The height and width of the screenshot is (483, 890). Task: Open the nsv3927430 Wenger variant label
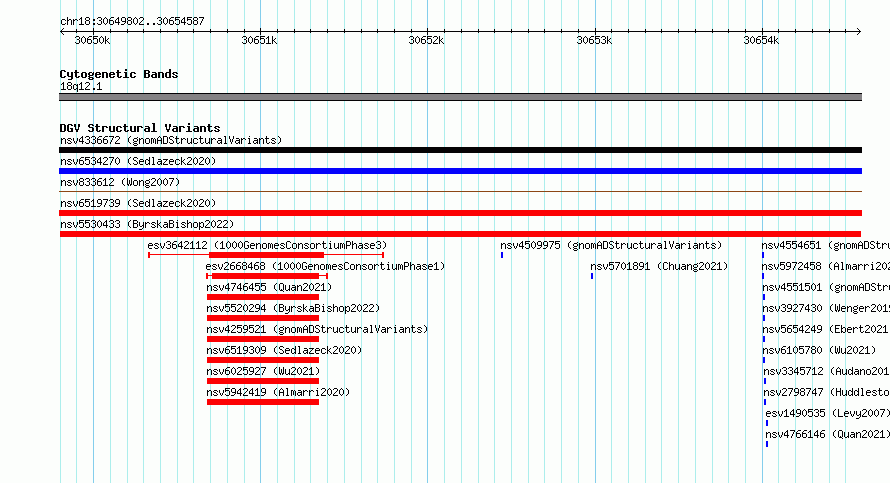pyautogui.click(x=826, y=308)
